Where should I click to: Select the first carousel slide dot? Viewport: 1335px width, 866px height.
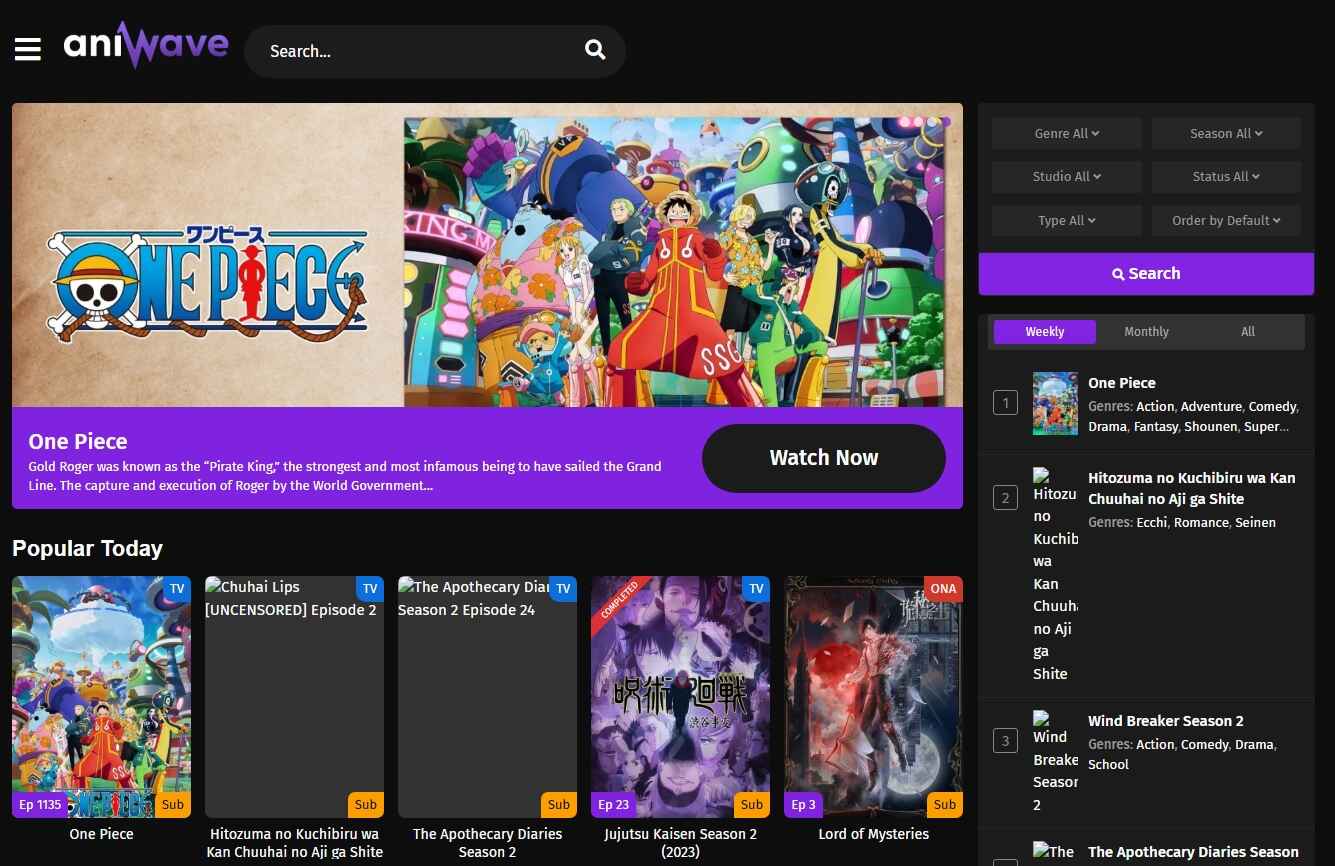pos(904,122)
